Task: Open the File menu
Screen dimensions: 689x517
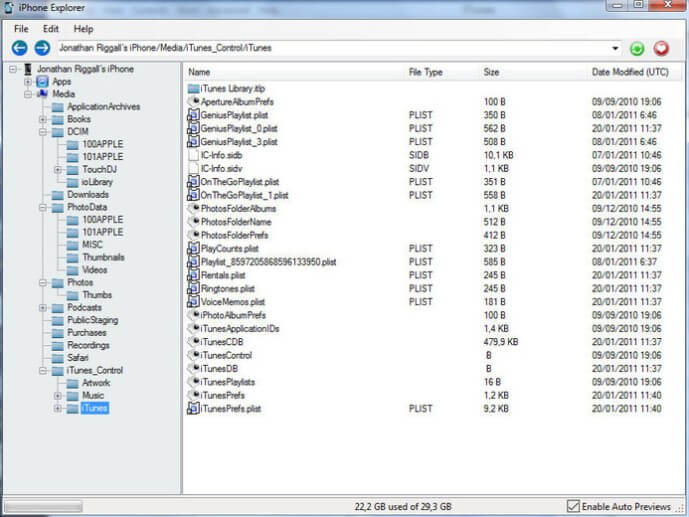Action: (21, 29)
